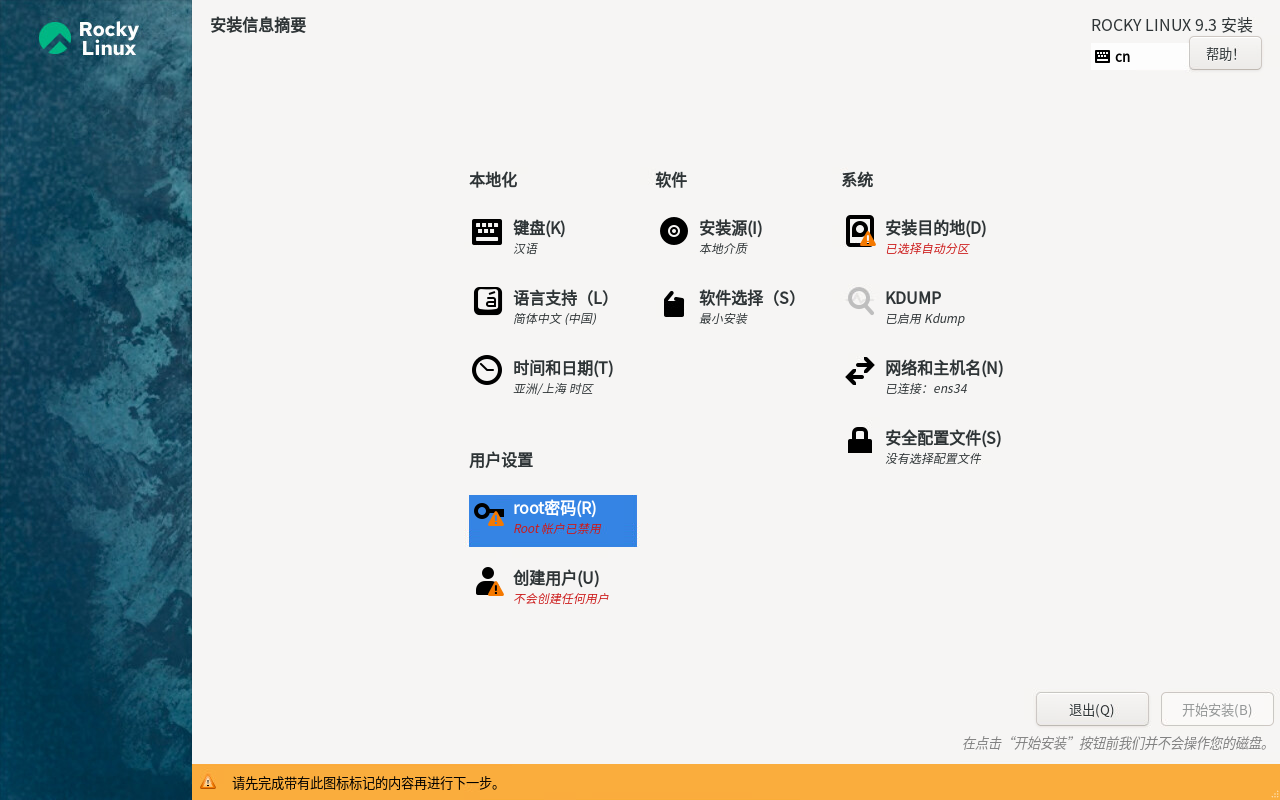Viewport: 1280px width, 800px height.
Task: Click the 软件 section heading
Action: point(671,180)
